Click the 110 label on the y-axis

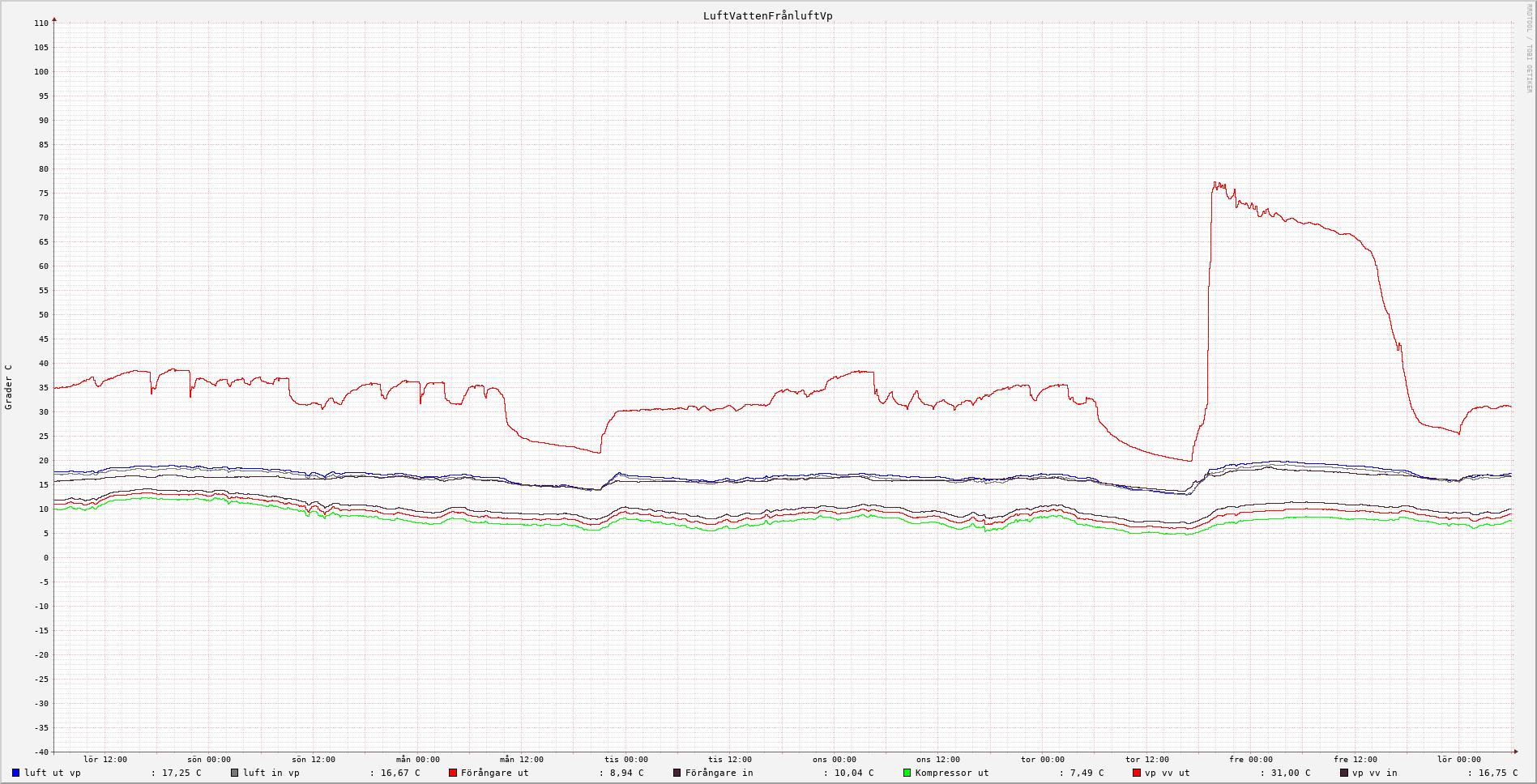(41, 23)
